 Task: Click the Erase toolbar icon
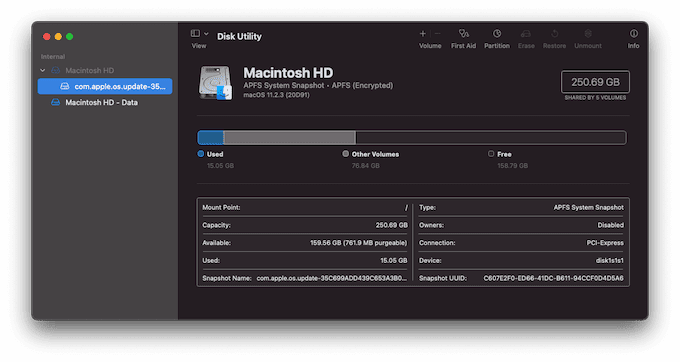click(x=526, y=33)
